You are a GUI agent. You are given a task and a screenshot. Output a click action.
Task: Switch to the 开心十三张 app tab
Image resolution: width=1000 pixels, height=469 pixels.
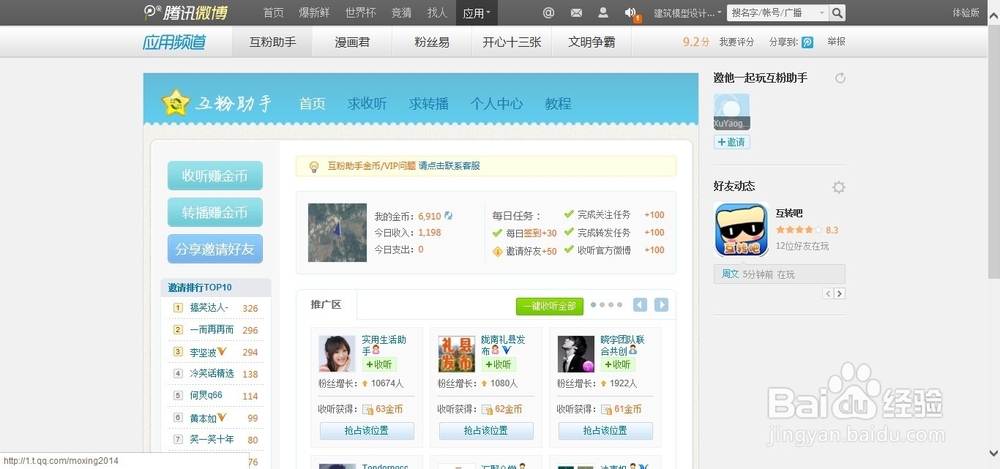click(511, 42)
